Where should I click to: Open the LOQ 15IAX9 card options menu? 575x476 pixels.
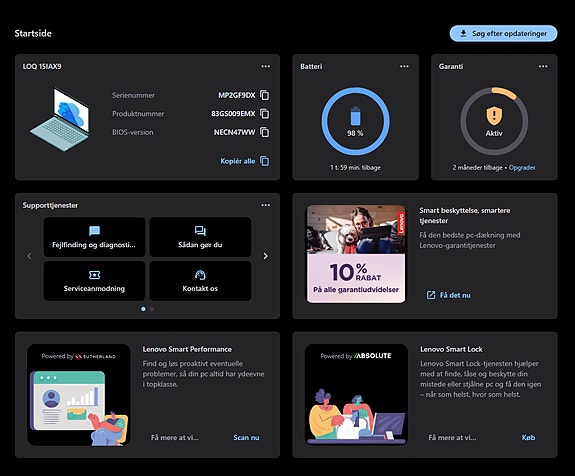(265, 66)
